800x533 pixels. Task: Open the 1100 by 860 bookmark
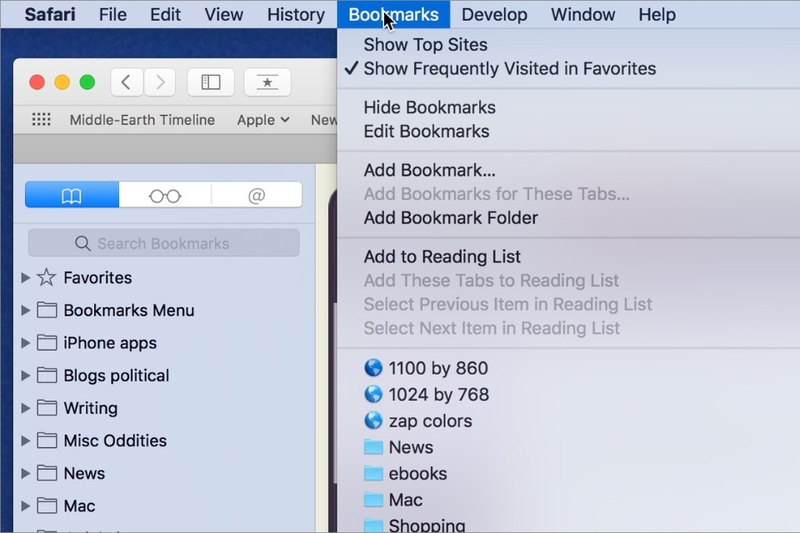[x=438, y=368]
